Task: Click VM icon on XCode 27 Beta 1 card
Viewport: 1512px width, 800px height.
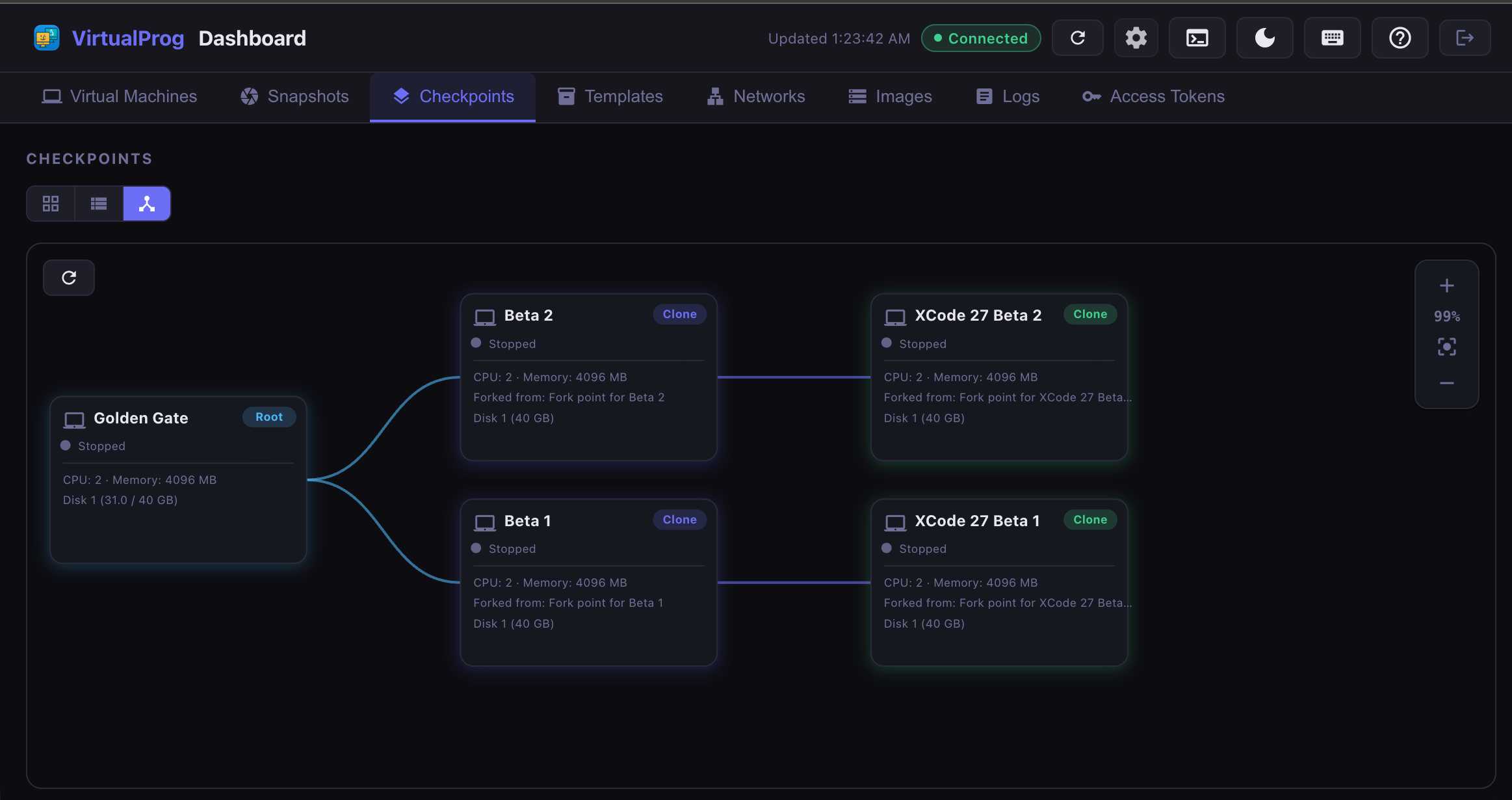Action: coord(896,523)
